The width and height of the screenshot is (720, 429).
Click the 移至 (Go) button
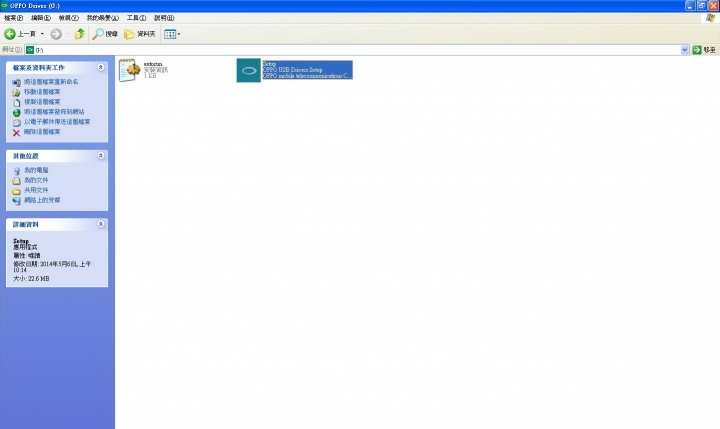(x=704, y=50)
